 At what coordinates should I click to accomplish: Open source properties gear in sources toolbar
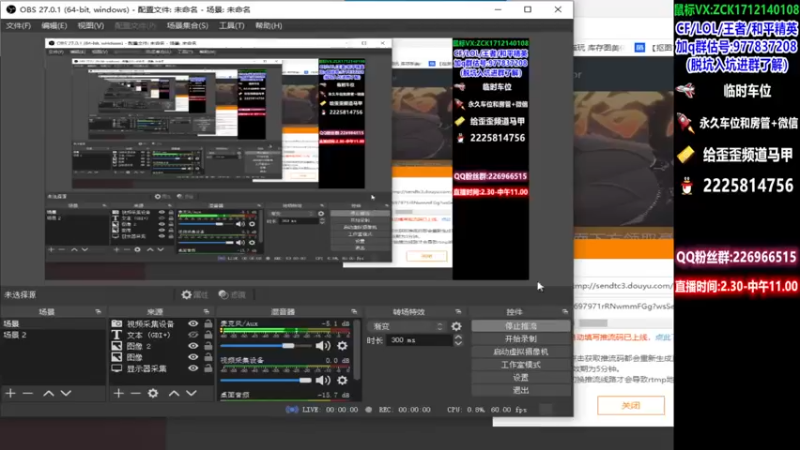pyautogui.click(x=153, y=393)
